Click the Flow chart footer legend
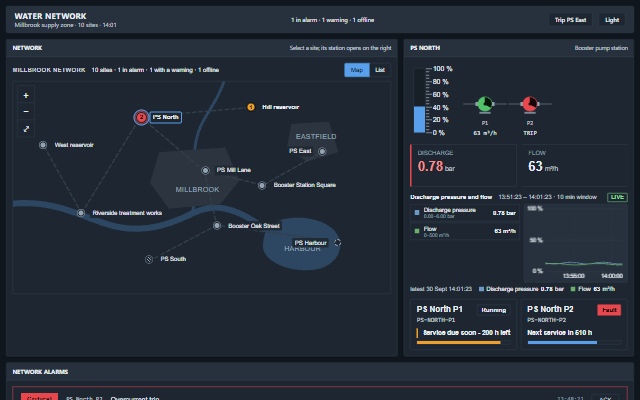640x400 pixels. [x=593, y=289]
